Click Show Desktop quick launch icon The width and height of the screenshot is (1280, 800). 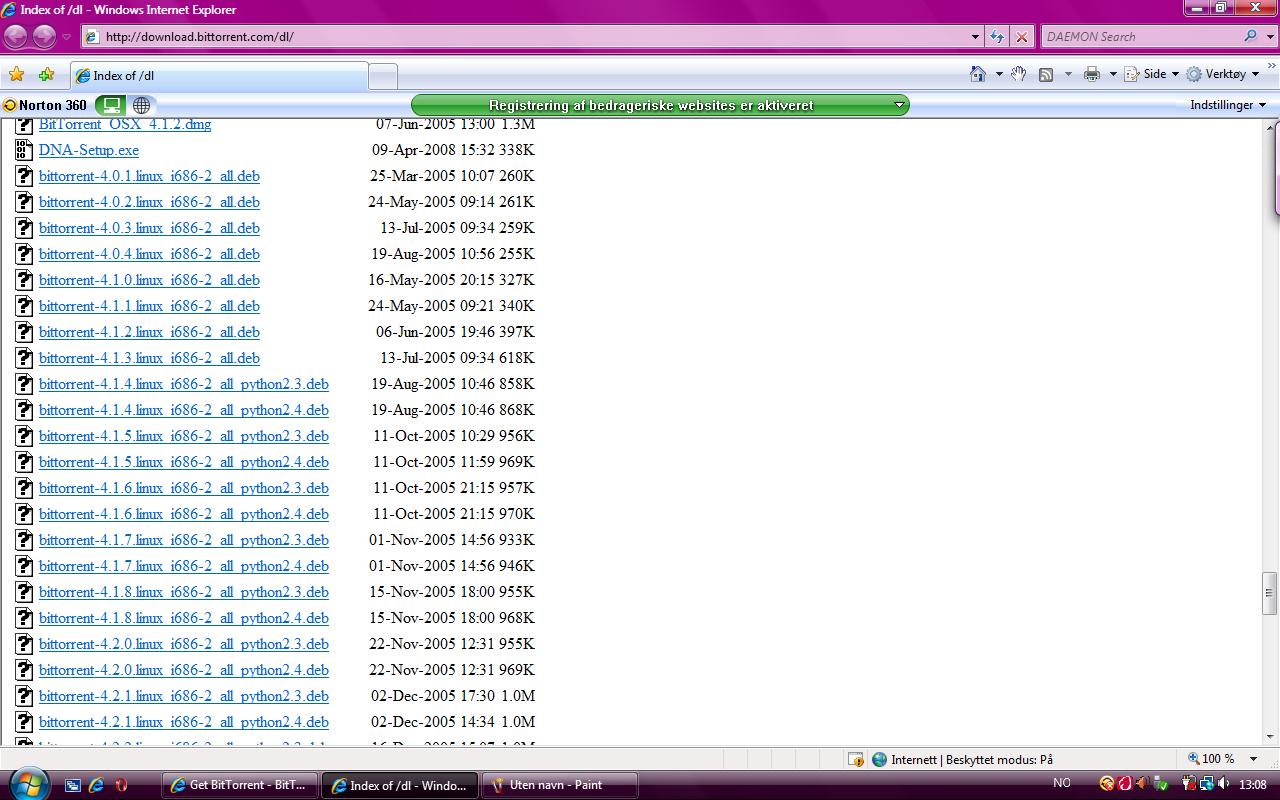point(73,785)
